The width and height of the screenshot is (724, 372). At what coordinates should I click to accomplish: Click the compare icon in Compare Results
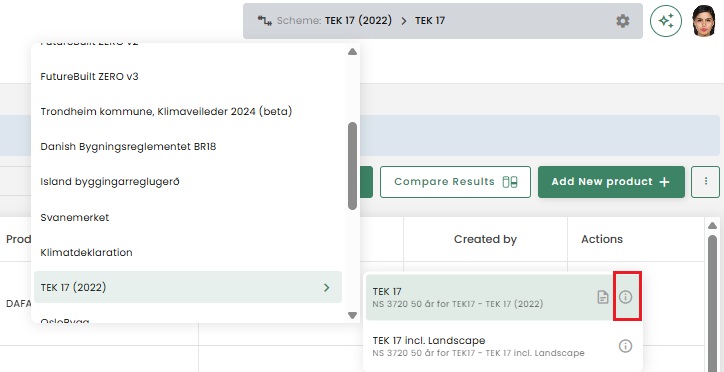click(510, 182)
